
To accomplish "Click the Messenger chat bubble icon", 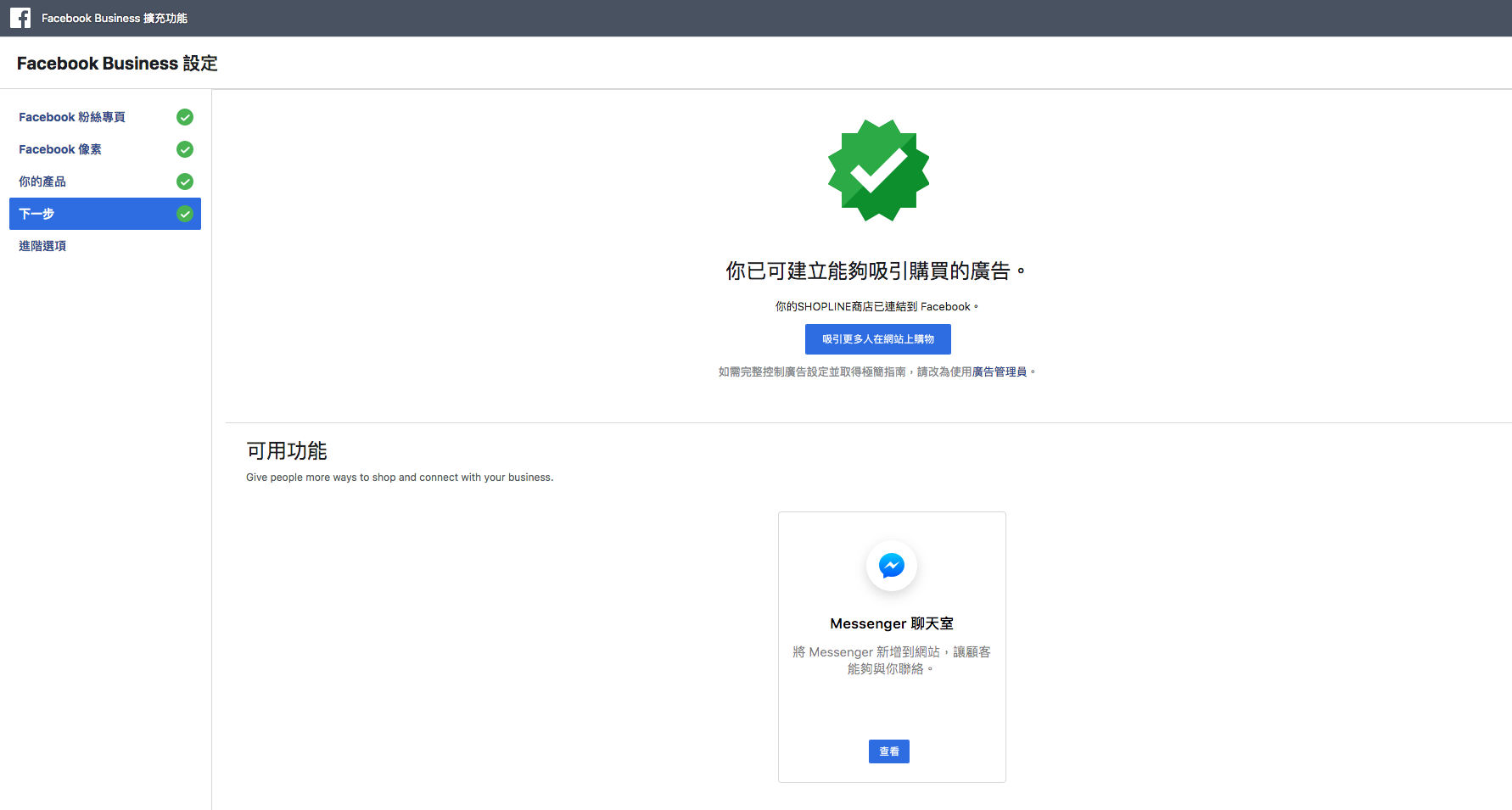I will coord(892,566).
